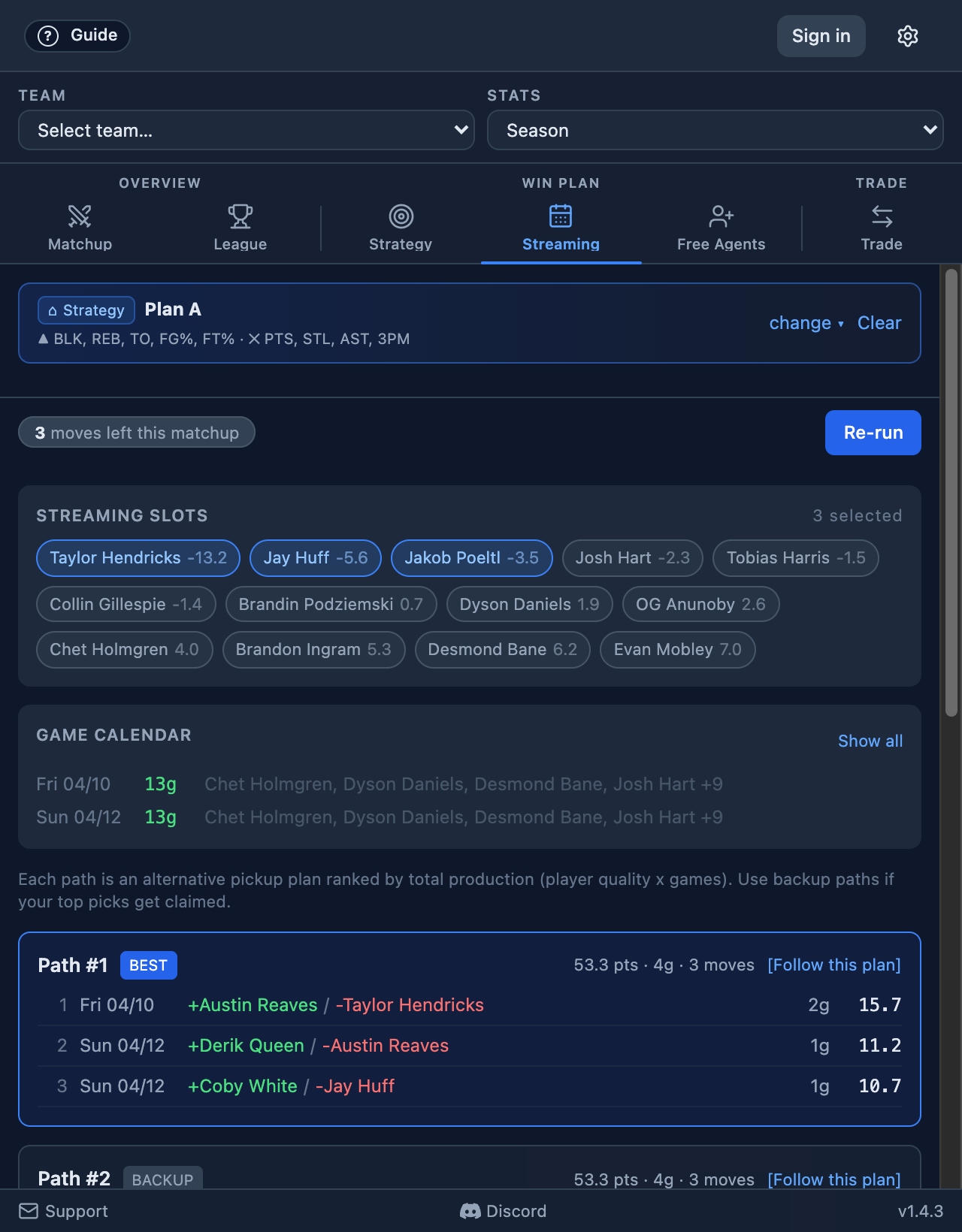Viewport: 962px width, 1232px height.
Task: Click the 3 moves left indicator
Action: point(137,433)
